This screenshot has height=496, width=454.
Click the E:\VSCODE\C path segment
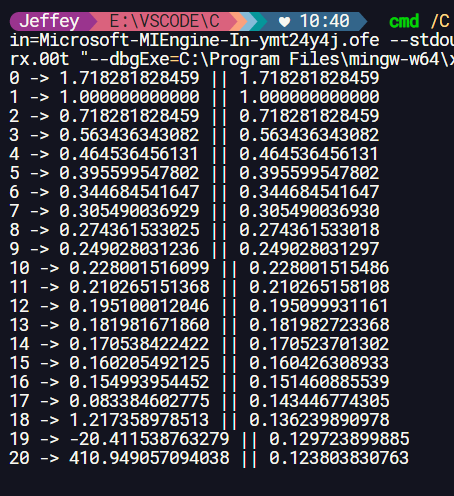(x=165, y=21)
